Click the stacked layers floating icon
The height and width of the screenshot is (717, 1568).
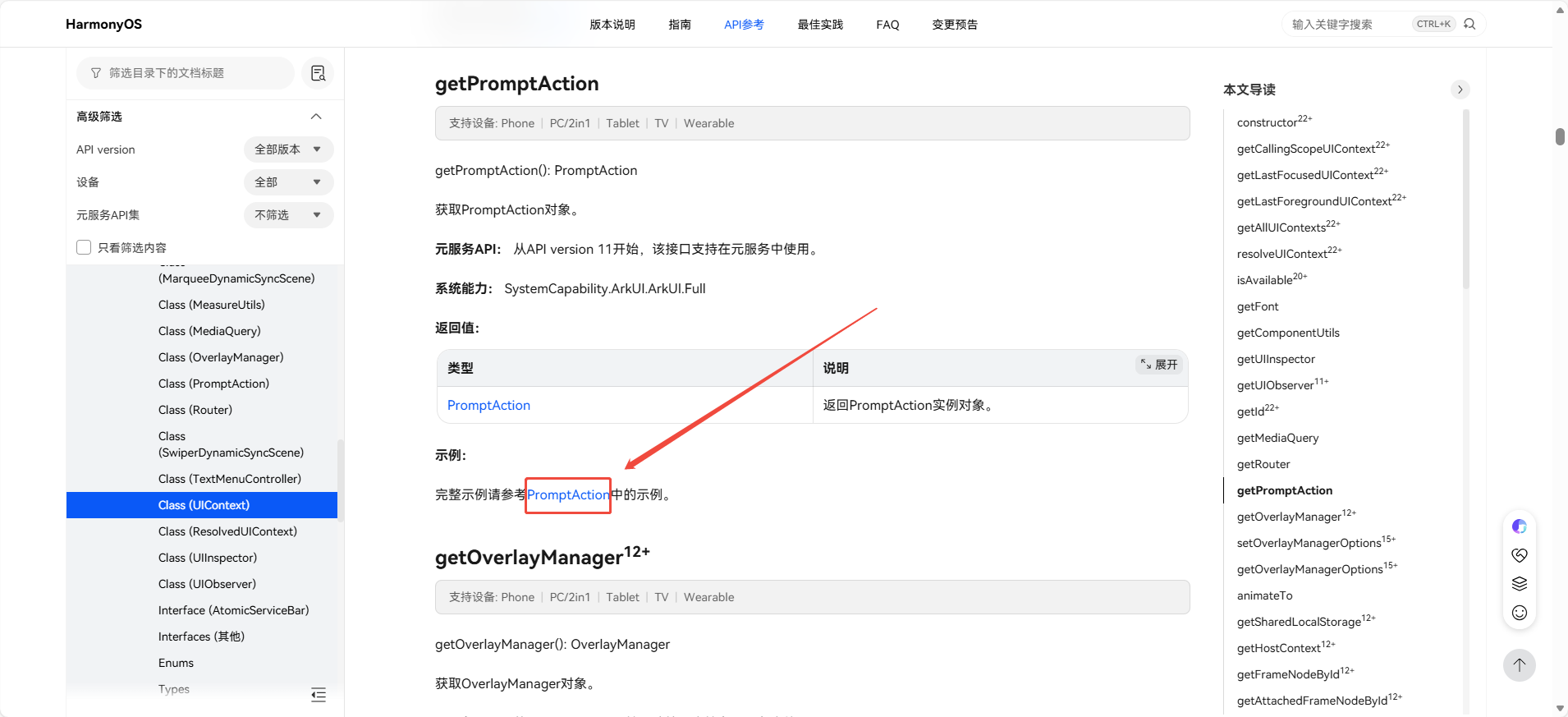click(1519, 584)
